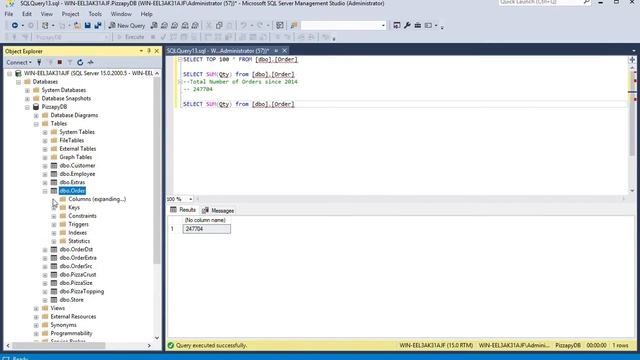The image size is (640, 360).
Task: Open the Window menu
Action: point(121,14)
